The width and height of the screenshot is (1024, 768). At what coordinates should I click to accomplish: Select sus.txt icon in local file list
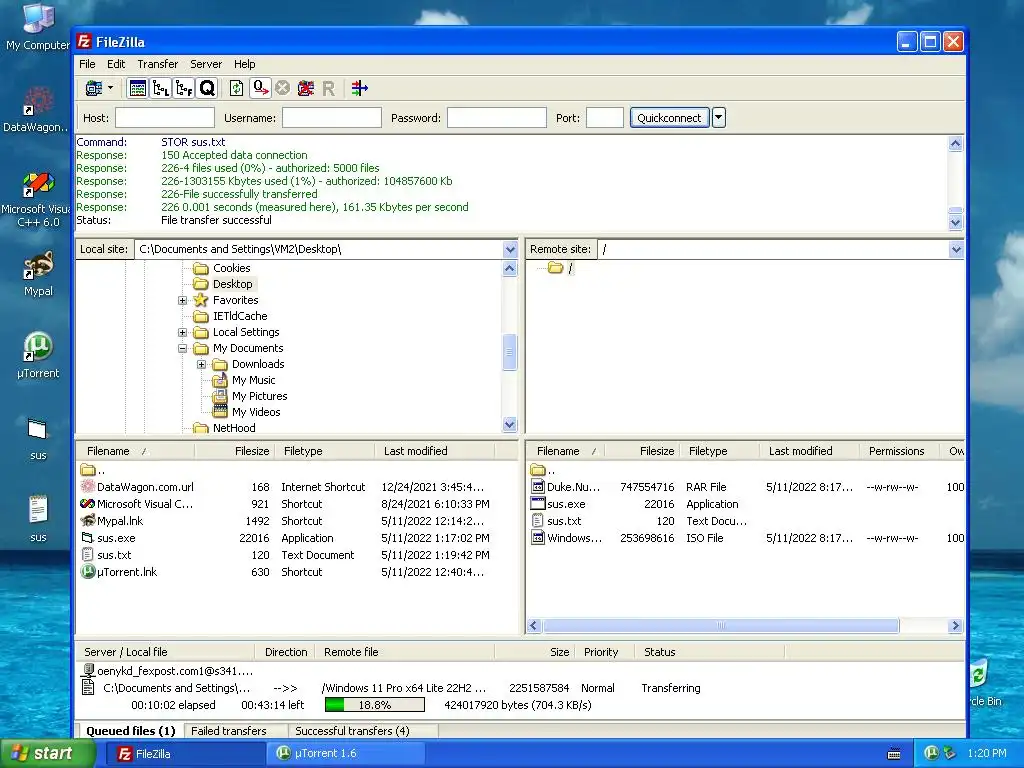pyautogui.click(x=88, y=554)
